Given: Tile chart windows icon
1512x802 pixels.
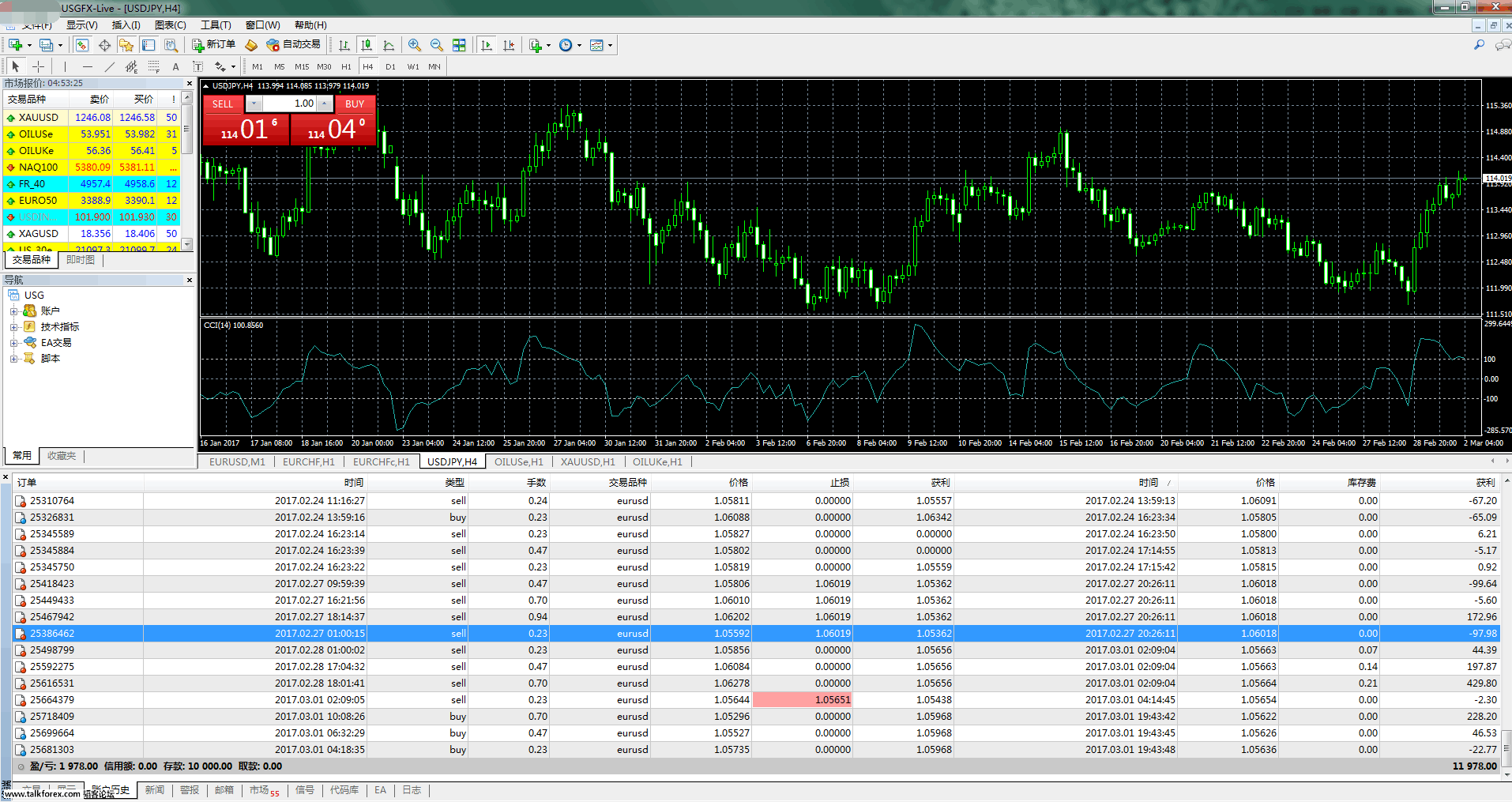Looking at the screenshot, I should tap(459, 45).
